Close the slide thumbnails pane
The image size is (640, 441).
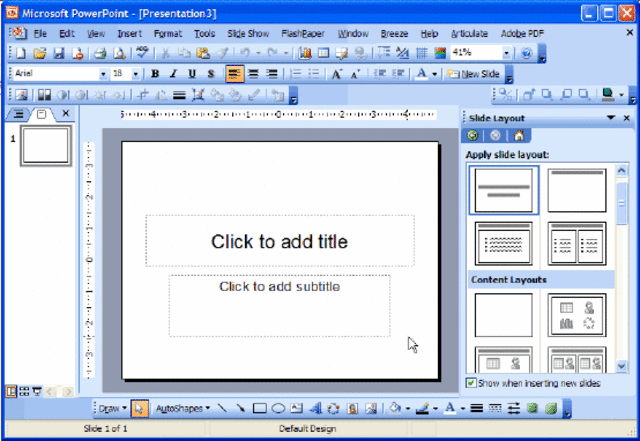(65, 113)
